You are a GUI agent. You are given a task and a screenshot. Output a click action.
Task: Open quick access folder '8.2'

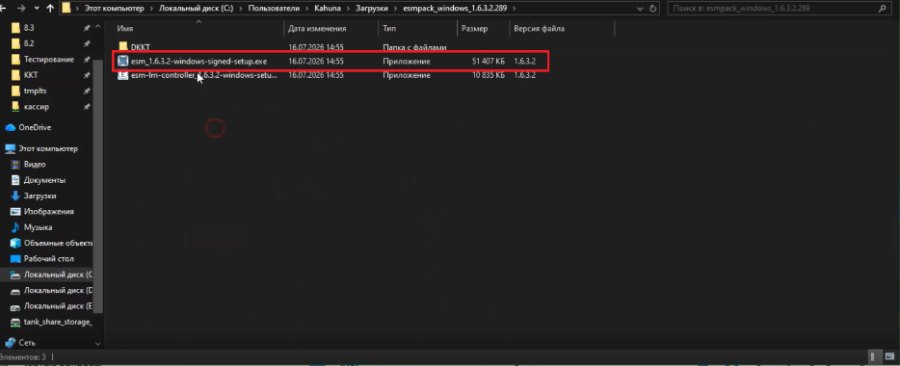pyautogui.click(x=29, y=44)
